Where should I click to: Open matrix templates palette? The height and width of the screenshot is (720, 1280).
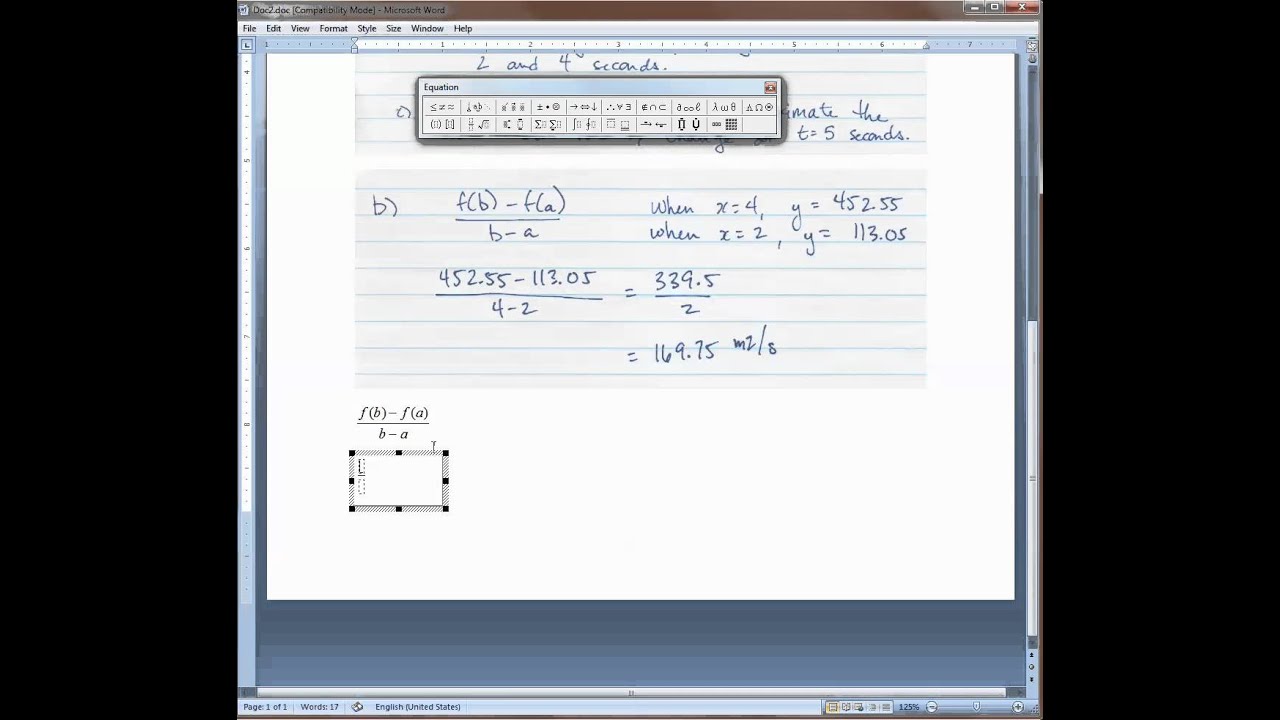click(724, 124)
